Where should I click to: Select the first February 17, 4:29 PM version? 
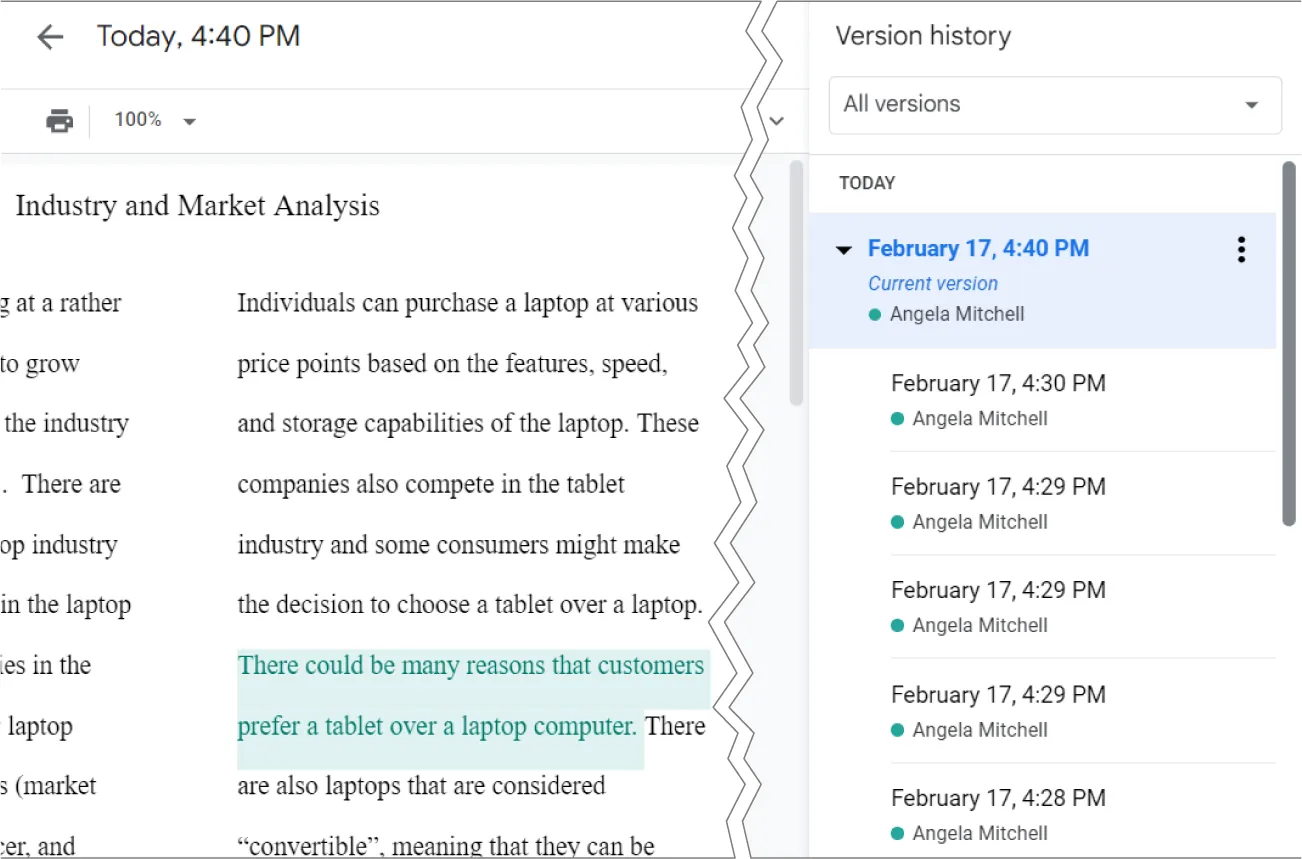pos(997,486)
